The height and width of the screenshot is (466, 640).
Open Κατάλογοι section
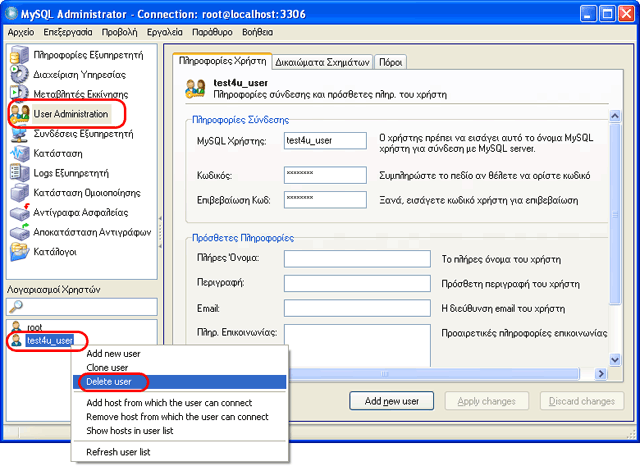(55, 252)
